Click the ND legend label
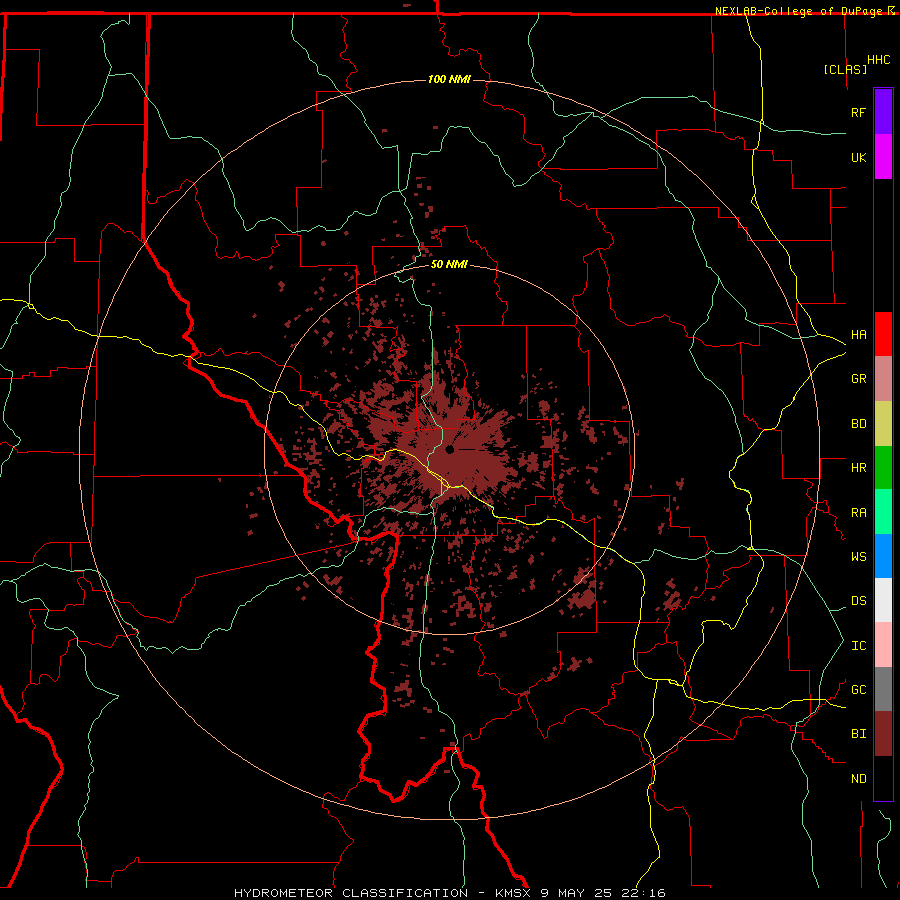Image resolution: width=900 pixels, height=900 pixels. click(858, 779)
